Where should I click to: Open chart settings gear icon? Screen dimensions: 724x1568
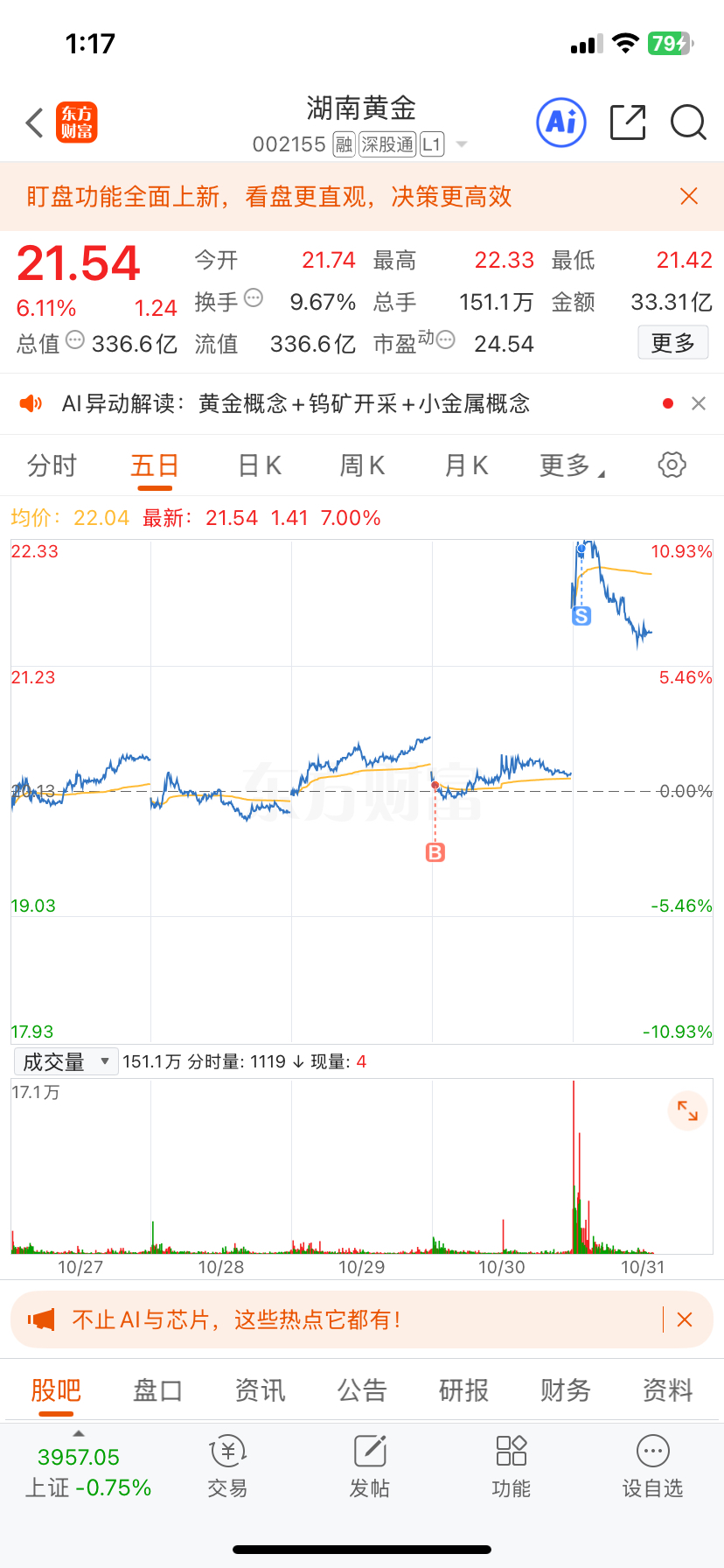click(672, 465)
